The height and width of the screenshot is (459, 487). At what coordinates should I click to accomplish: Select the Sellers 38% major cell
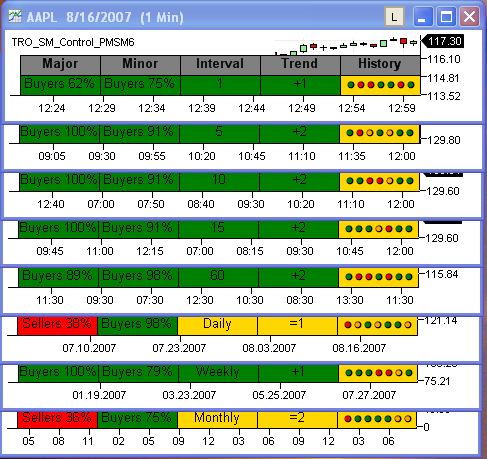(x=57, y=325)
